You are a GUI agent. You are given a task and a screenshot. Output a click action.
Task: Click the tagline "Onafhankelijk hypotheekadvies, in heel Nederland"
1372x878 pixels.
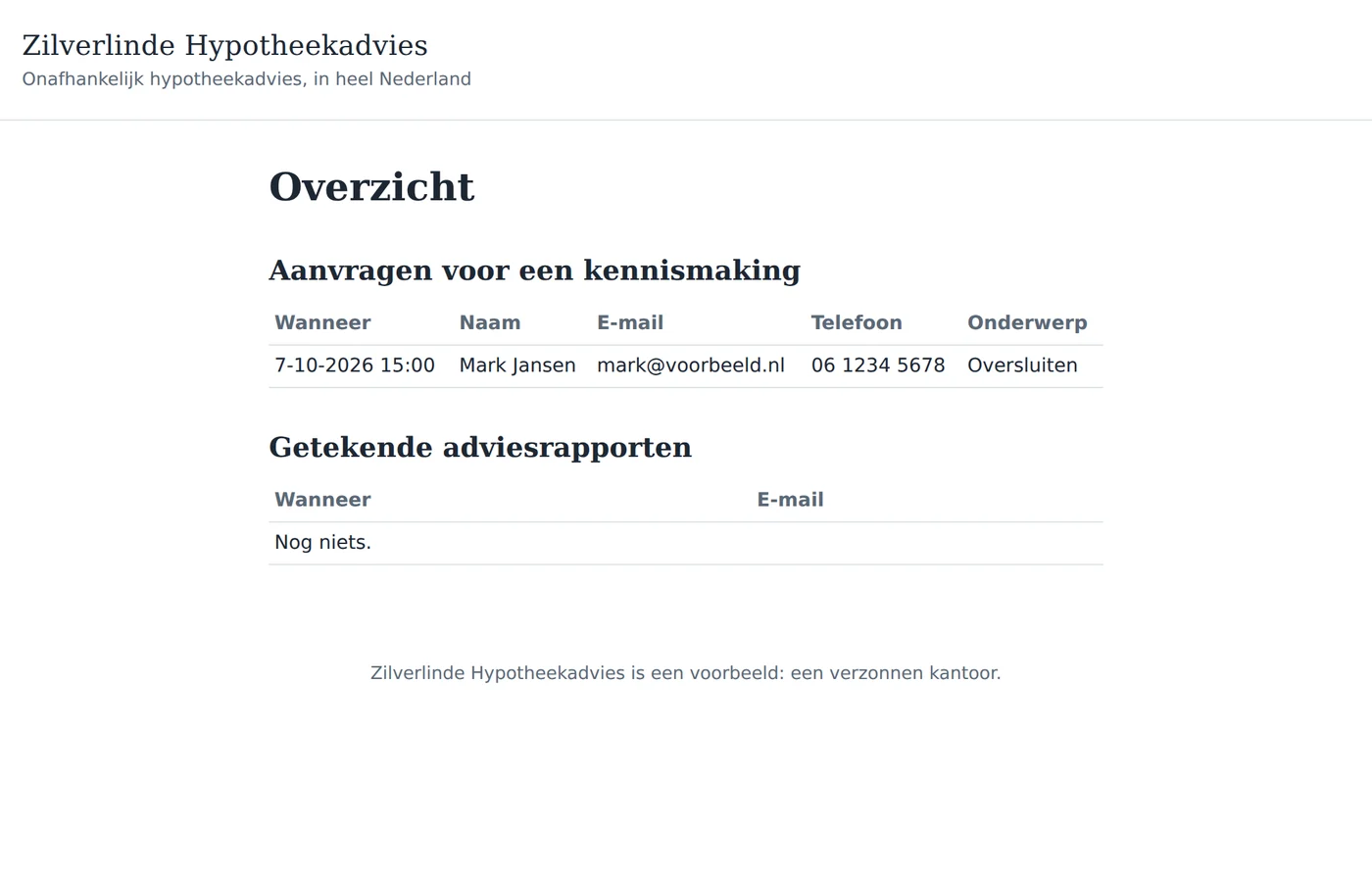[246, 79]
